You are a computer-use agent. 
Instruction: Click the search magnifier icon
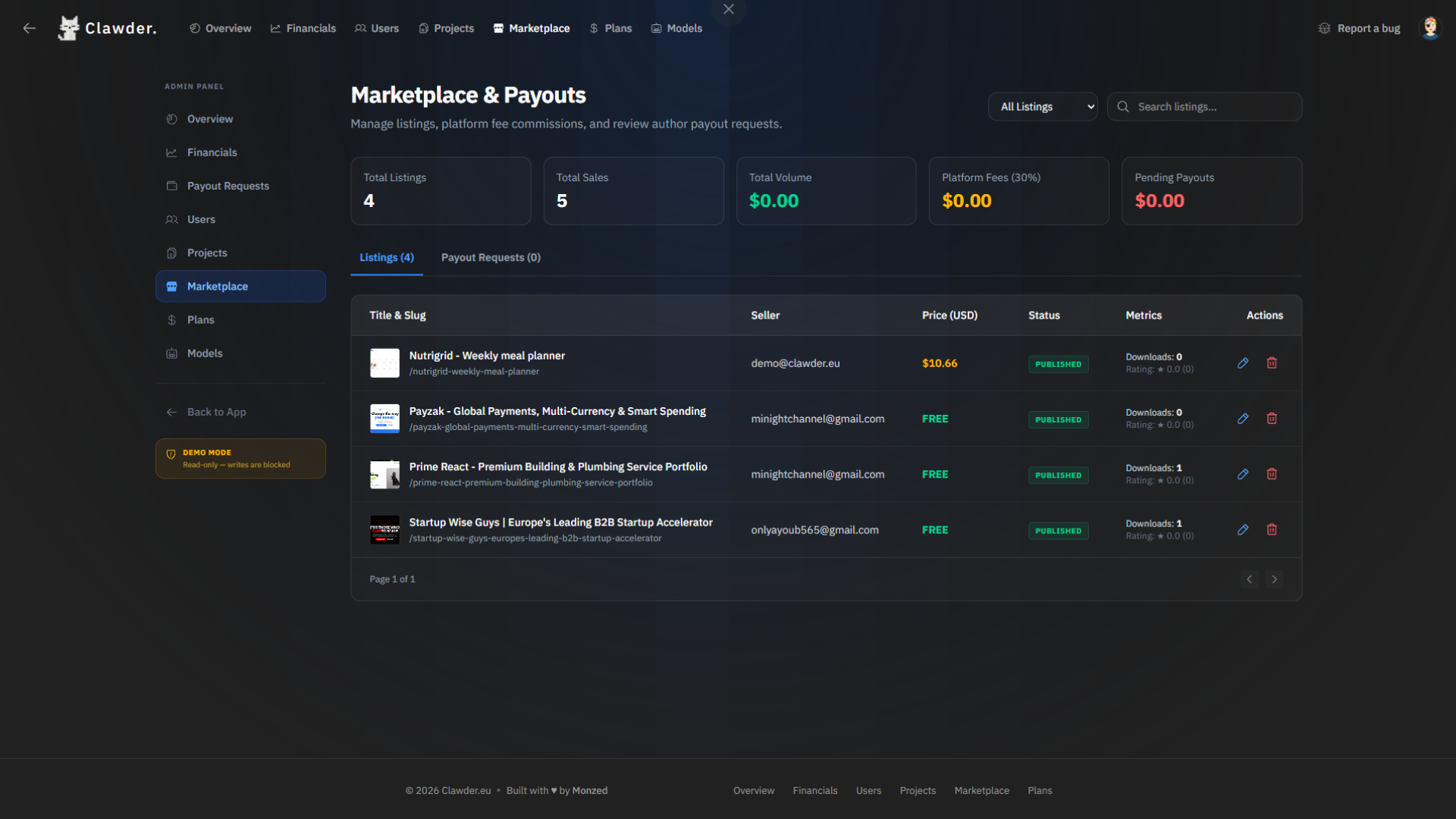(1123, 107)
